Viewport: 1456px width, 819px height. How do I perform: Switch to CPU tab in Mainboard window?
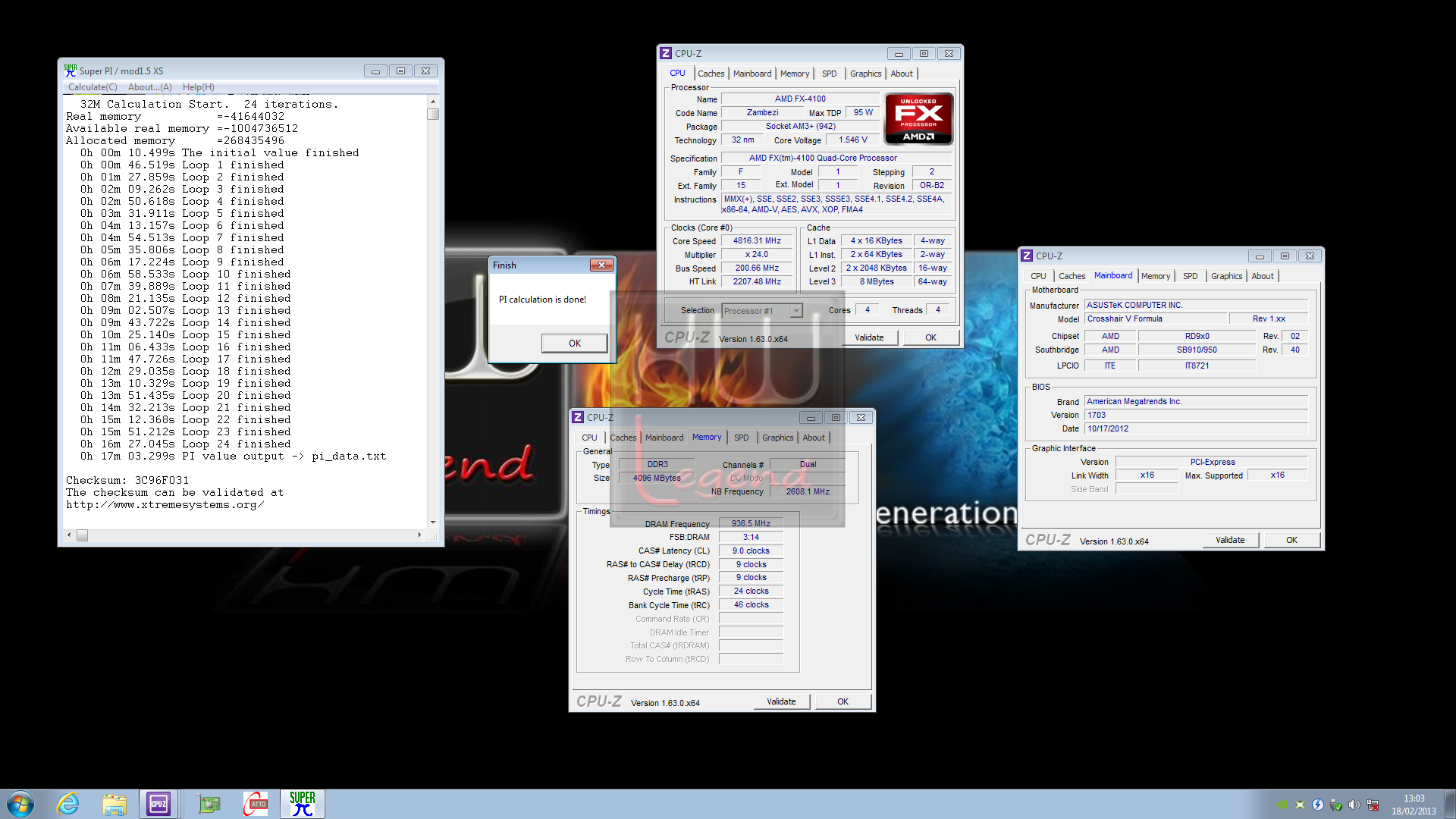[1038, 276]
